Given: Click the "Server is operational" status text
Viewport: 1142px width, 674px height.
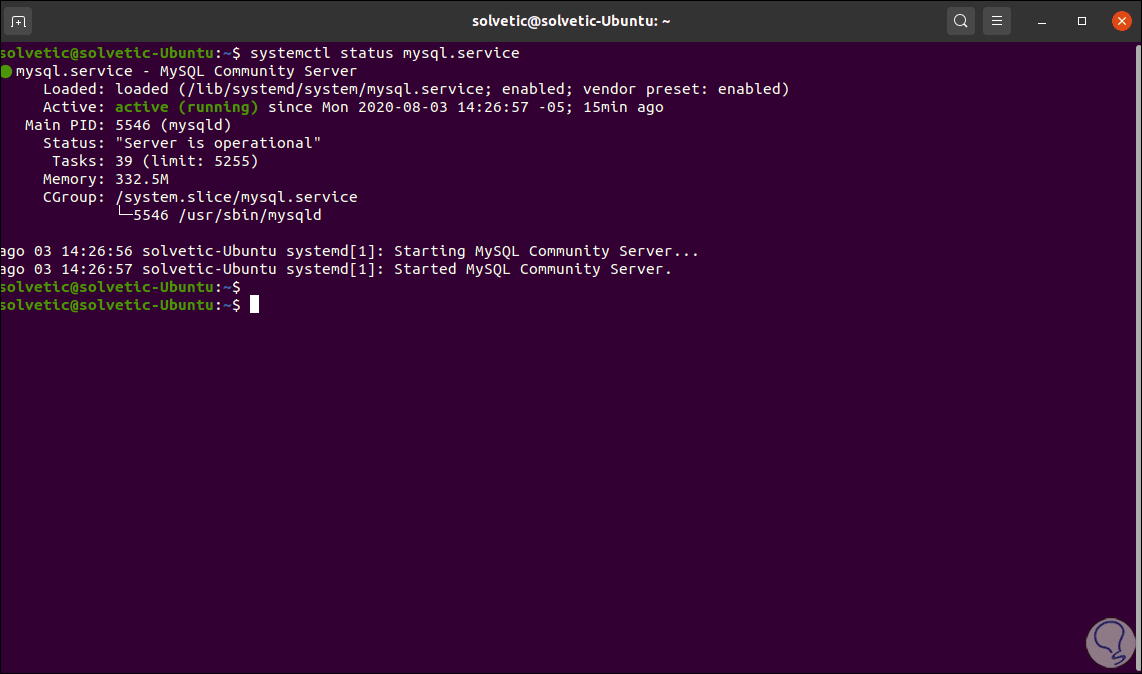Looking at the screenshot, I should point(218,143).
